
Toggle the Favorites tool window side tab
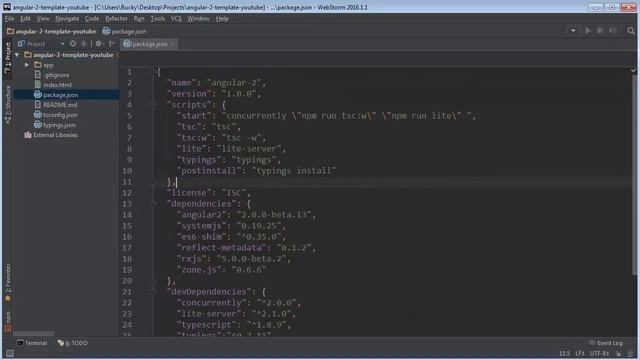7,283
